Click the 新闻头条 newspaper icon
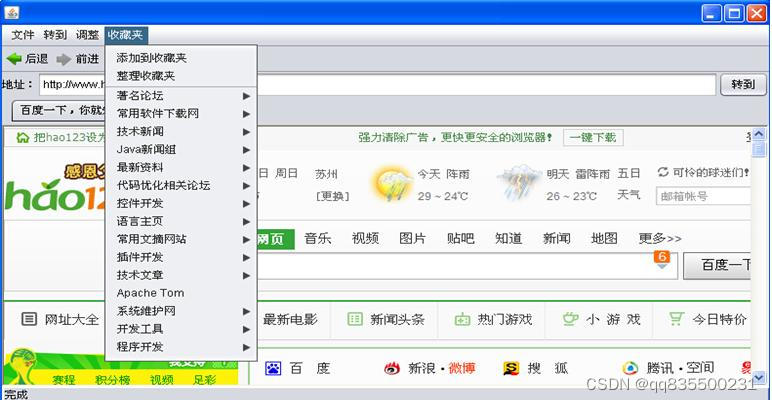 point(354,319)
